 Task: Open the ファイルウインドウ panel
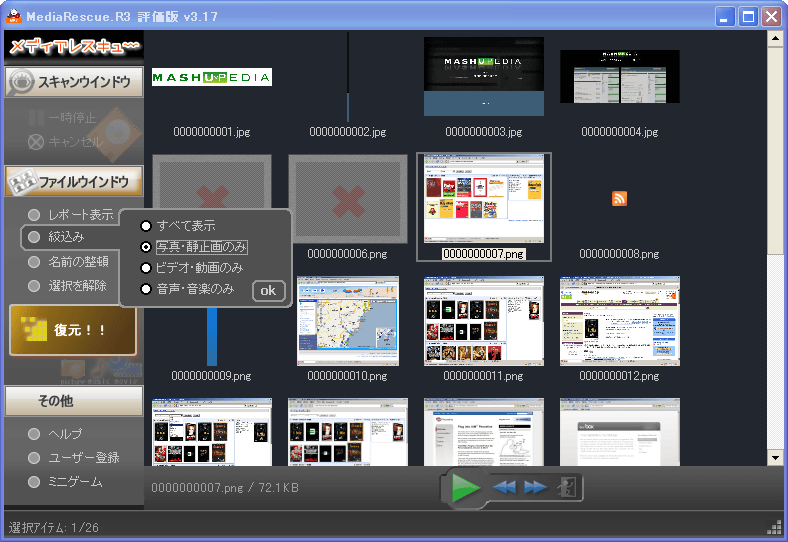coord(74,181)
